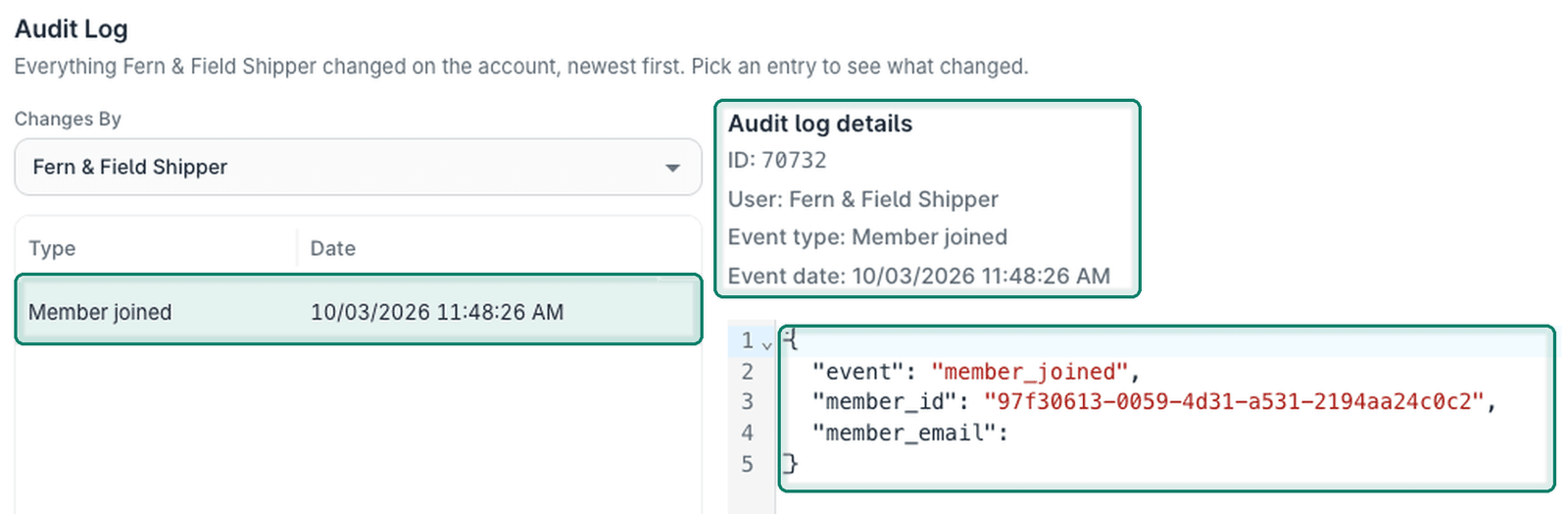Click the member_id value string in JSON
This screenshot has height=514, width=1568.
tap(1234, 401)
